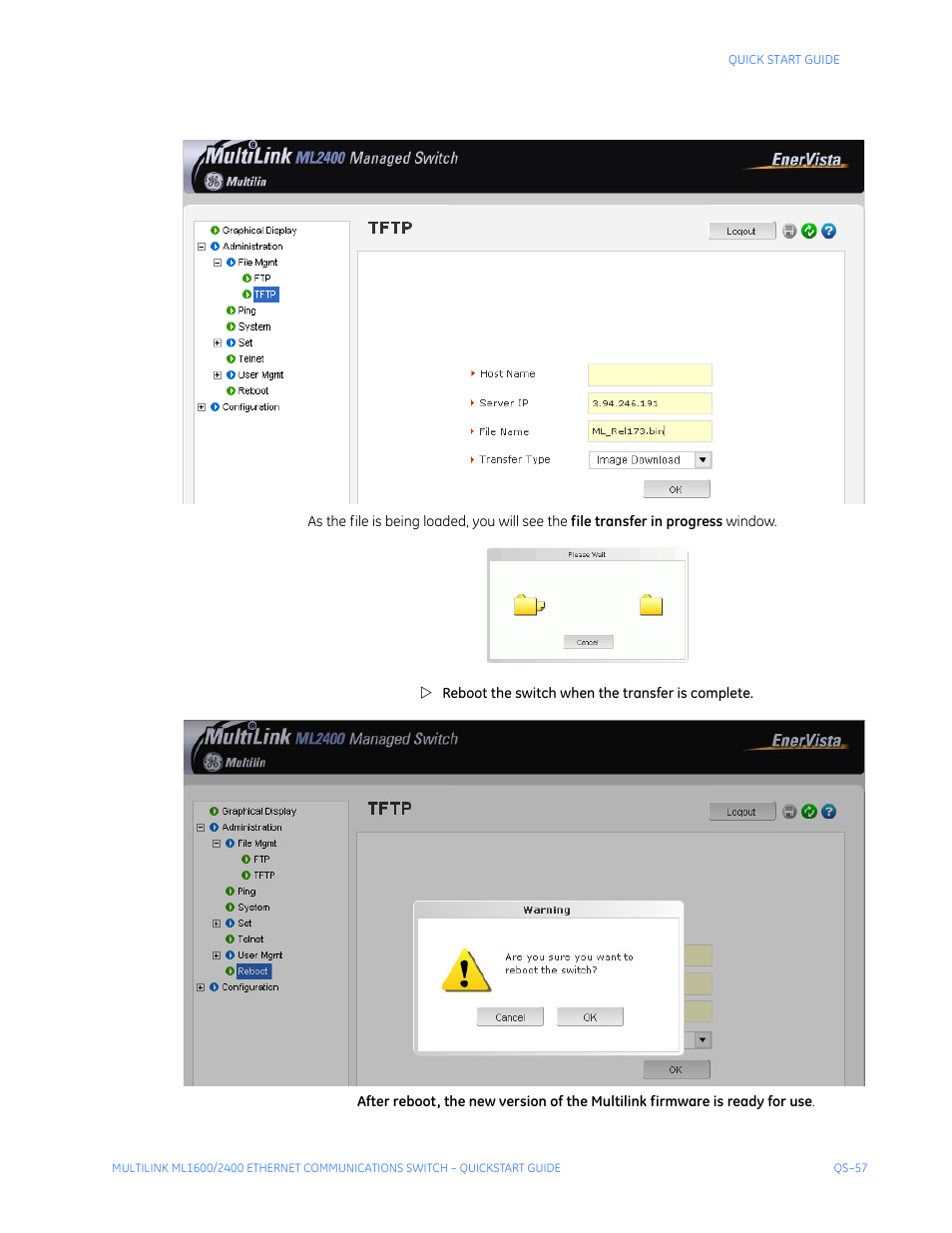Click the Server IP field showing 3.94.246.191
This screenshot has height=1233, width=952.
click(650, 403)
